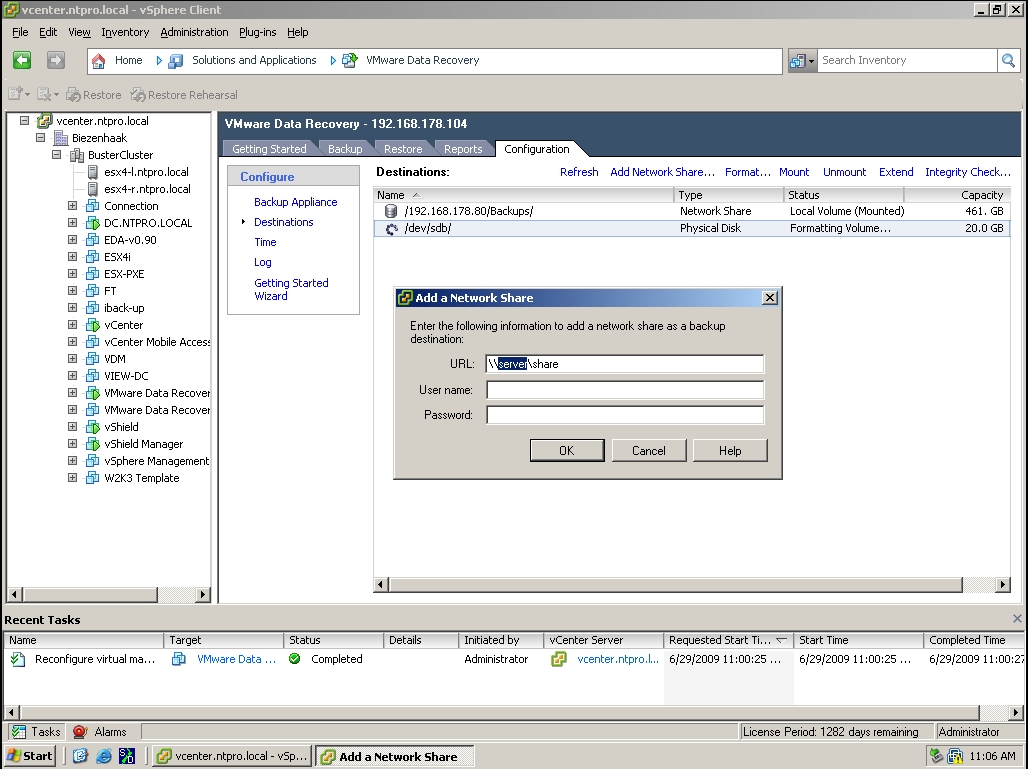Switch to the Reports tab
1028x769 pixels.
(x=463, y=149)
